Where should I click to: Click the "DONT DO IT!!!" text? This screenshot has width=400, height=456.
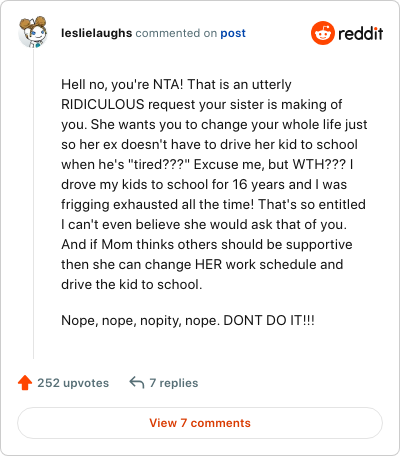point(269,320)
